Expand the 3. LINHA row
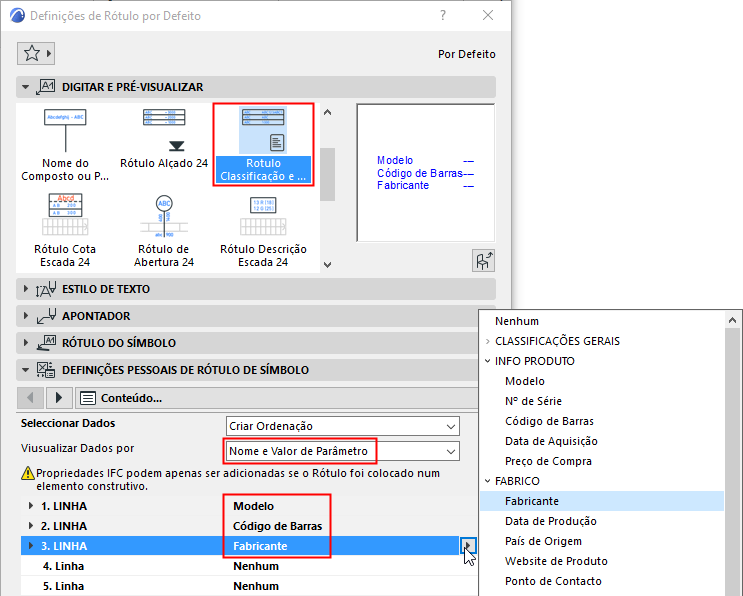The height and width of the screenshot is (596, 743). coord(31,546)
